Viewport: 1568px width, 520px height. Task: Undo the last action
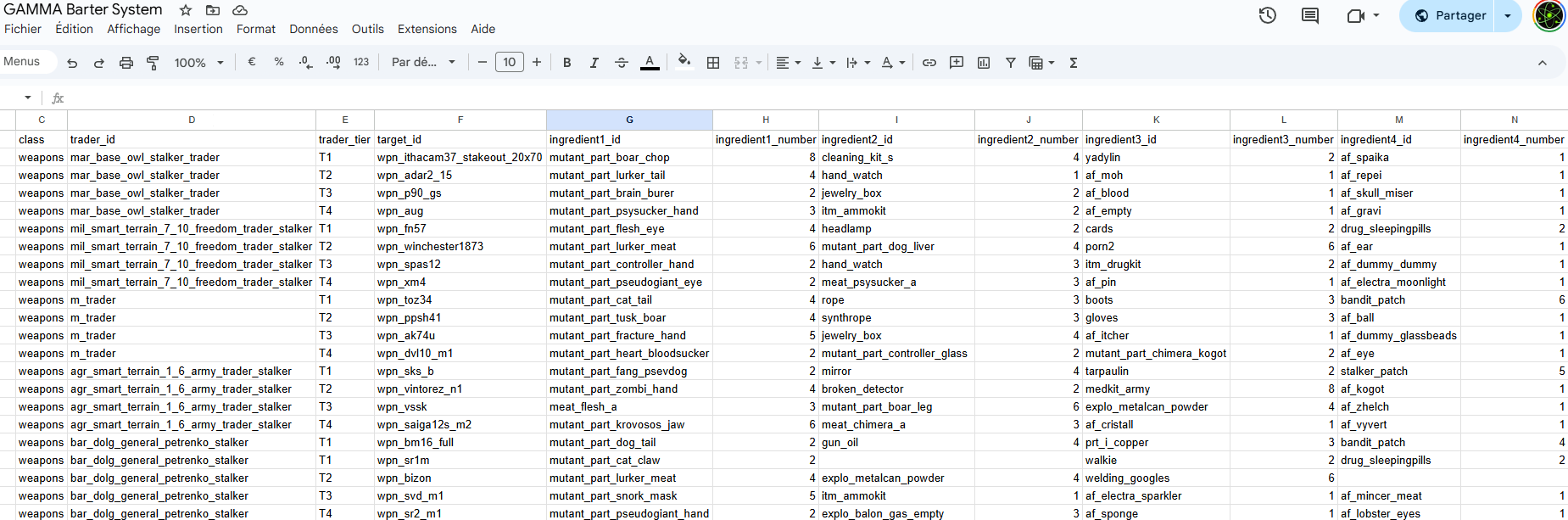point(72,63)
